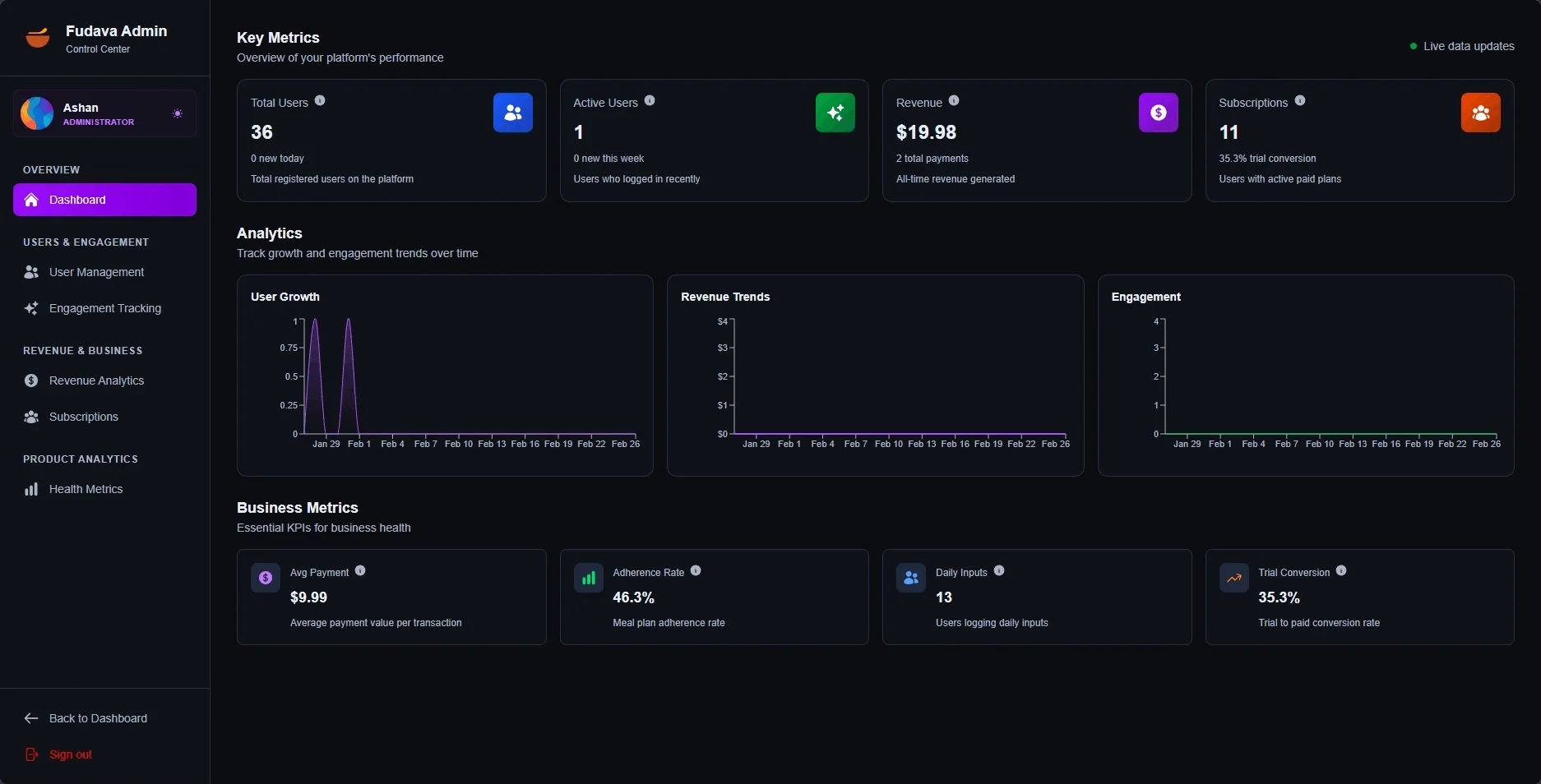Click Ashan's profile avatar
This screenshot has width=1541, height=784.
click(x=37, y=113)
